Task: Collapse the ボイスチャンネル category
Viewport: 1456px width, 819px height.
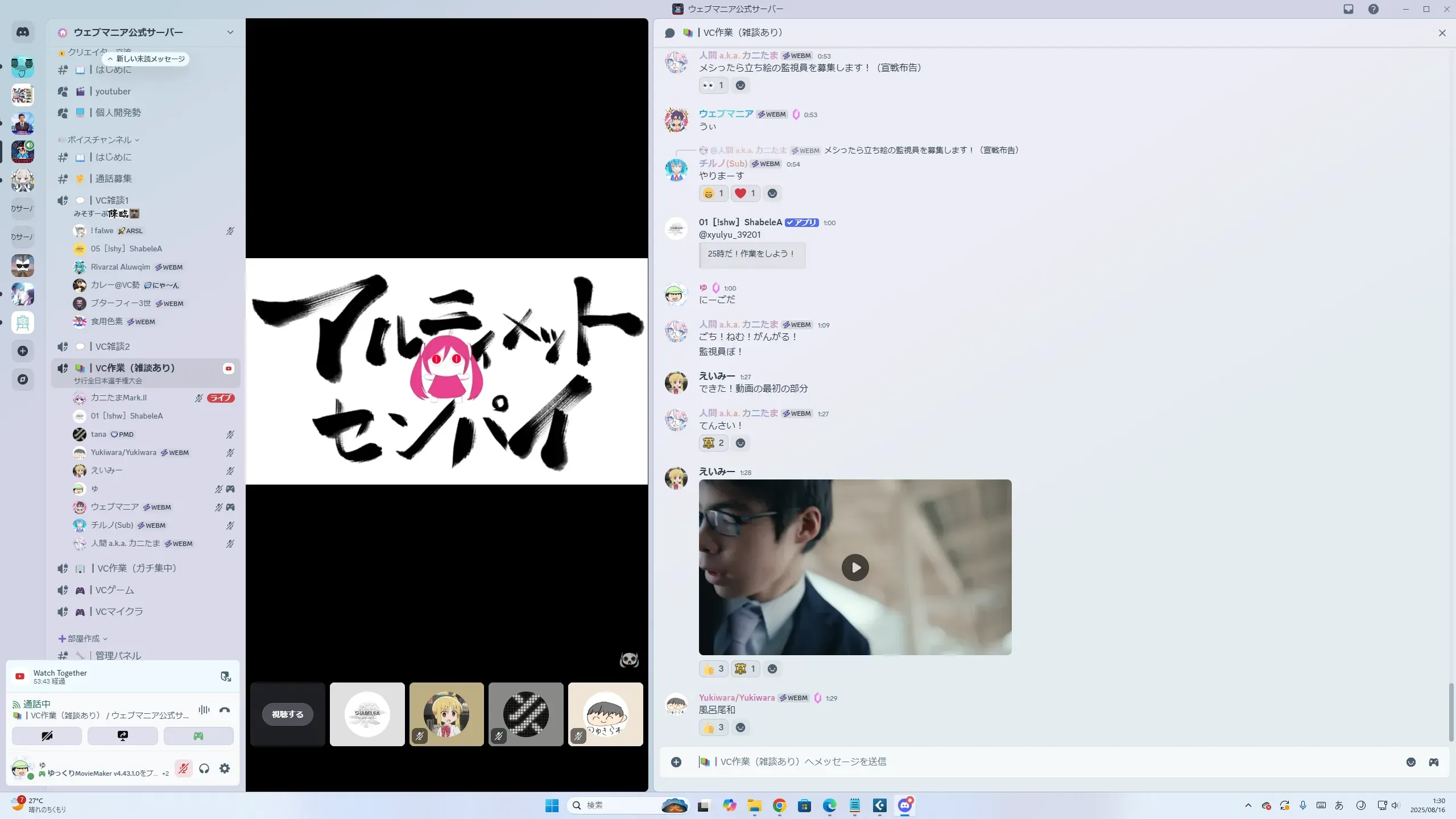Action: [100, 140]
